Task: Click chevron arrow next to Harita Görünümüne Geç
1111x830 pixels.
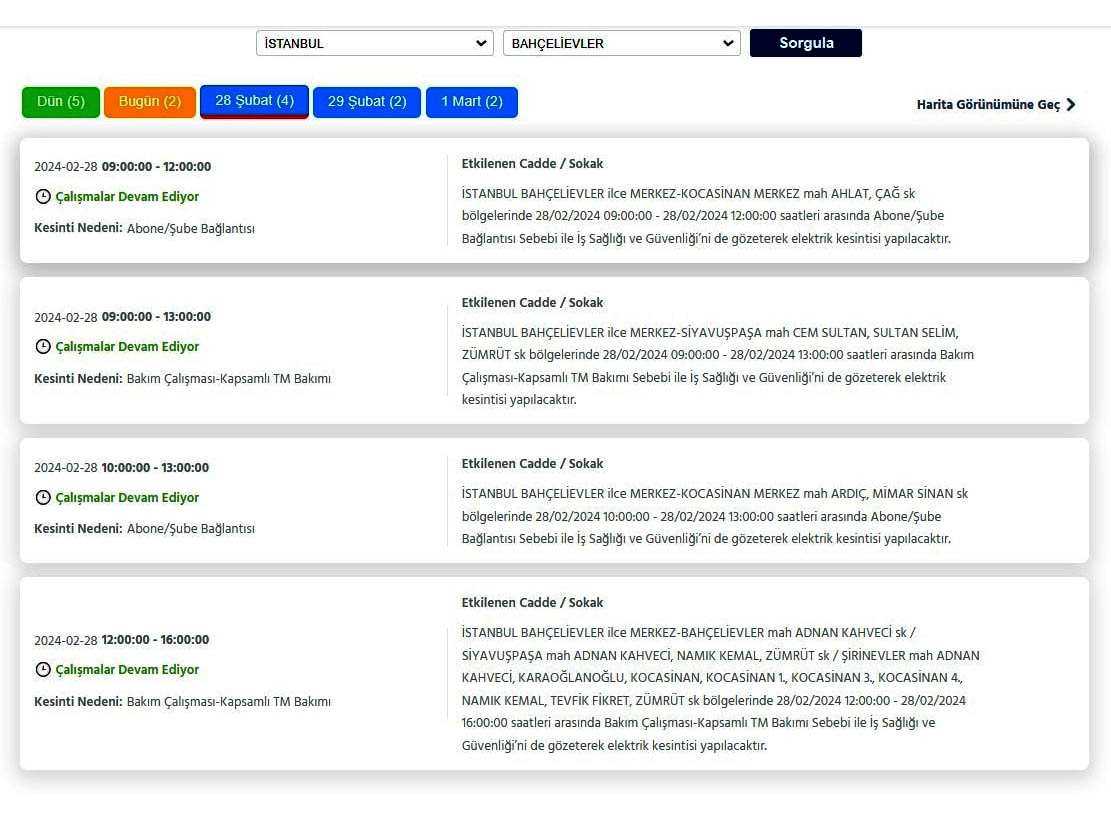Action: coord(1071,104)
